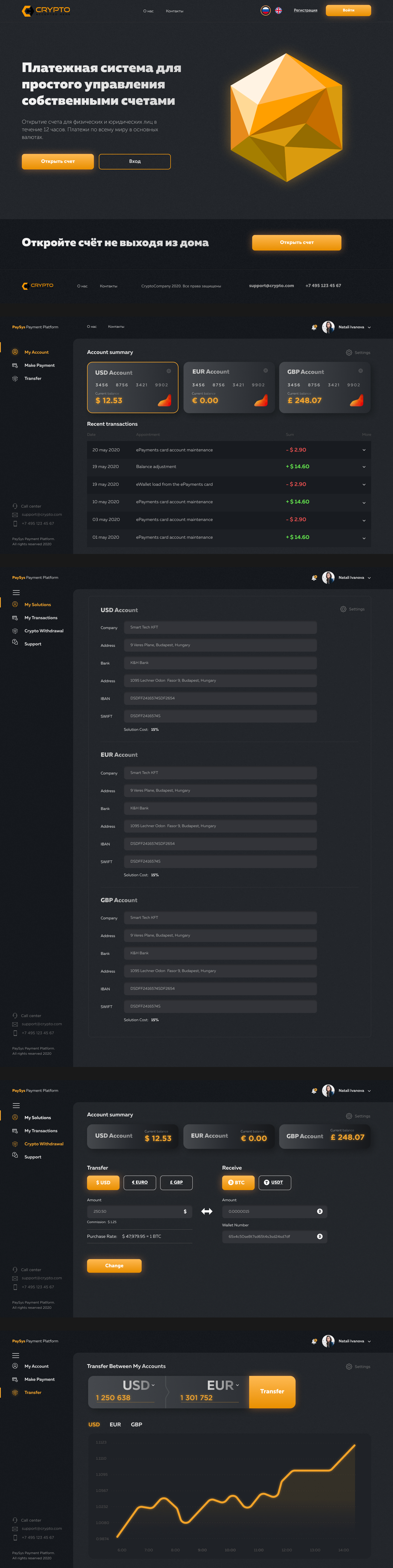The height and width of the screenshot is (1568, 393).
Task: Click the orange Transfer button beside EUR
Action: click(x=272, y=1391)
